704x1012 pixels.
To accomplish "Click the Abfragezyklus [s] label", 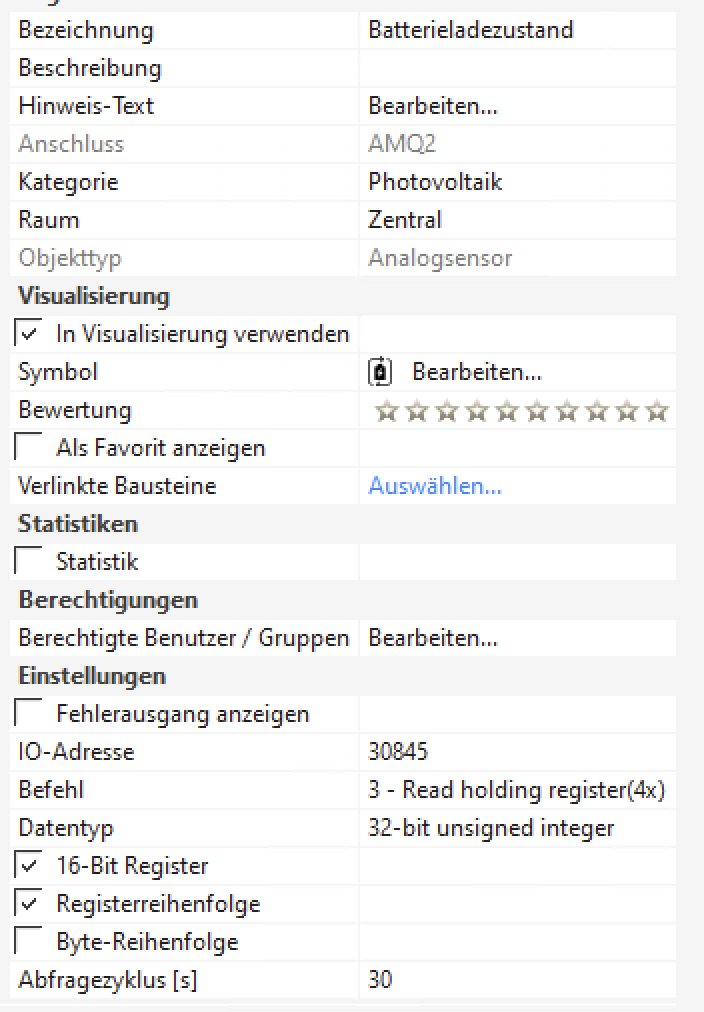I will click(x=108, y=980).
